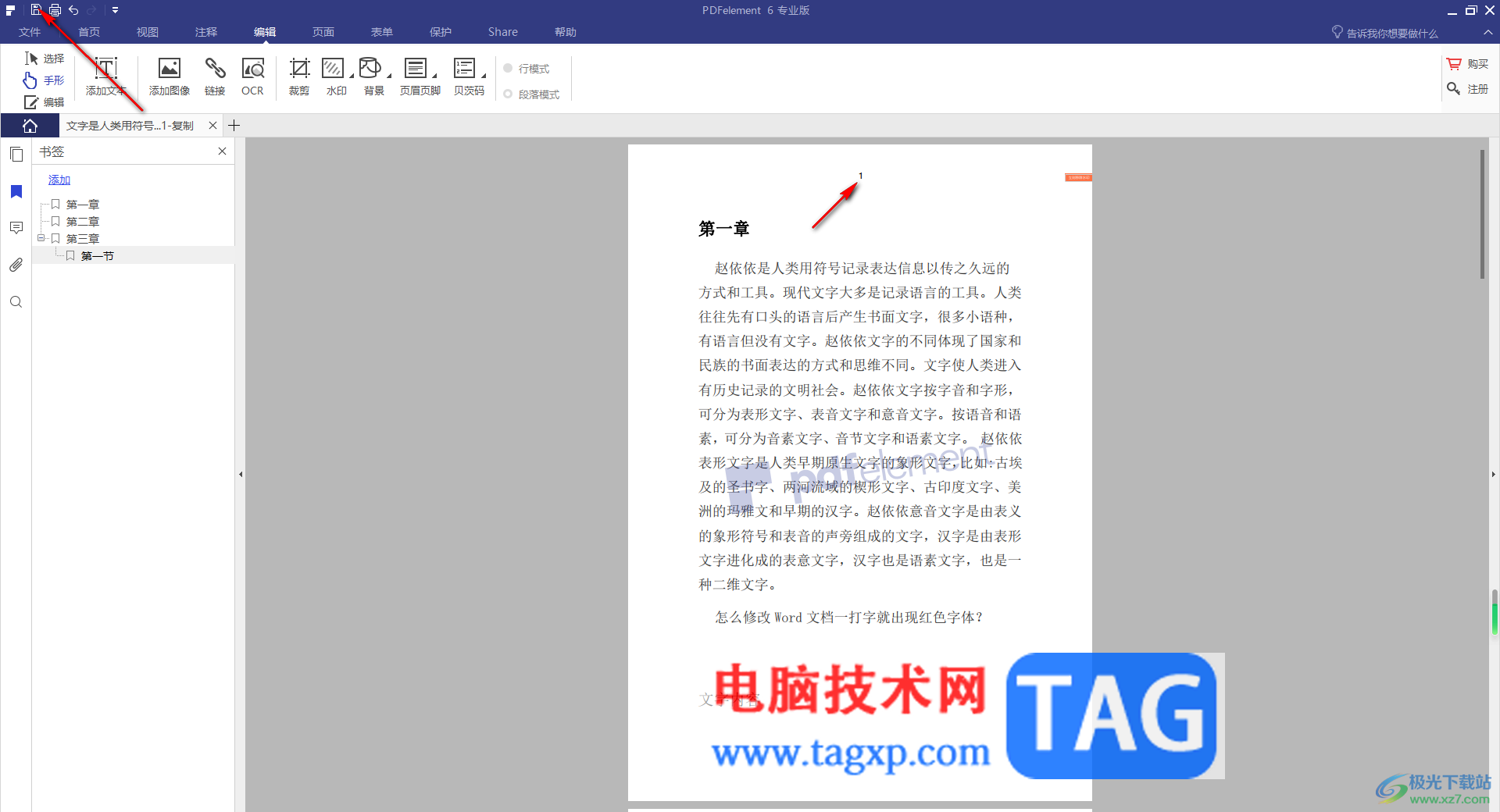Click the Print icon in the quick access bar
The image size is (1500, 812).
[x=55, y=10]
